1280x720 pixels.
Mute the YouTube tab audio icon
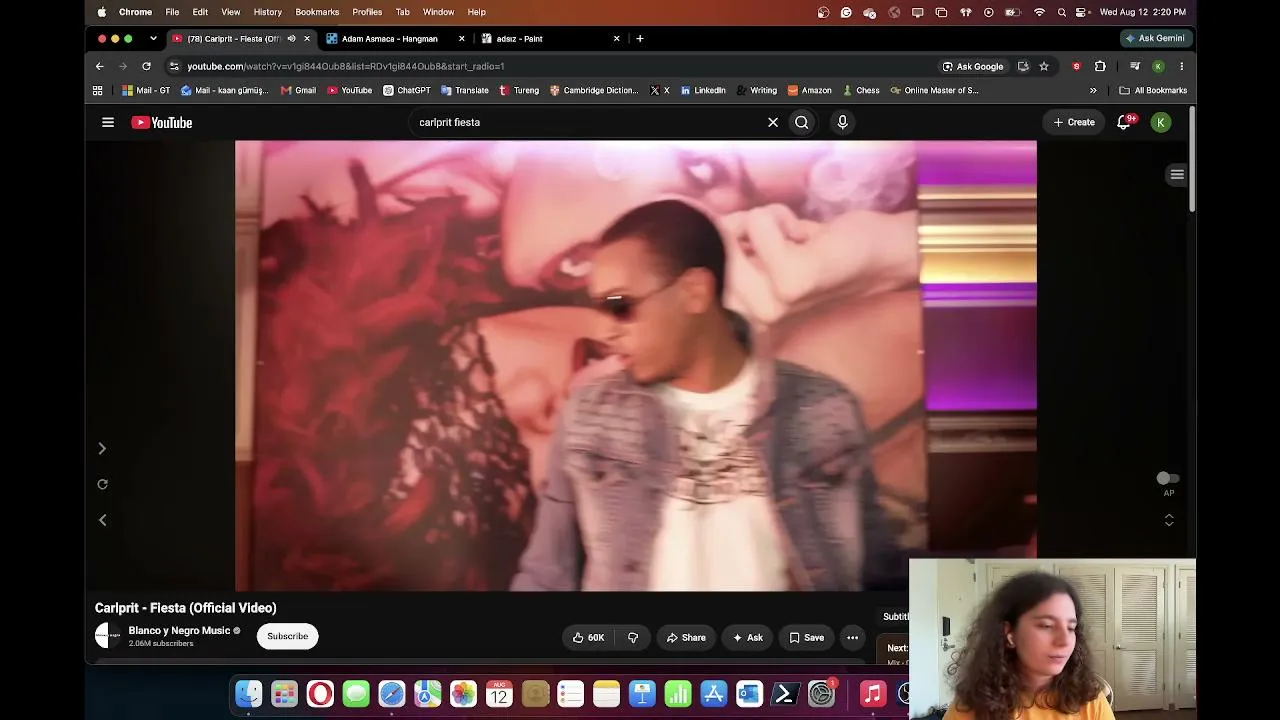(x=292, y=39)
